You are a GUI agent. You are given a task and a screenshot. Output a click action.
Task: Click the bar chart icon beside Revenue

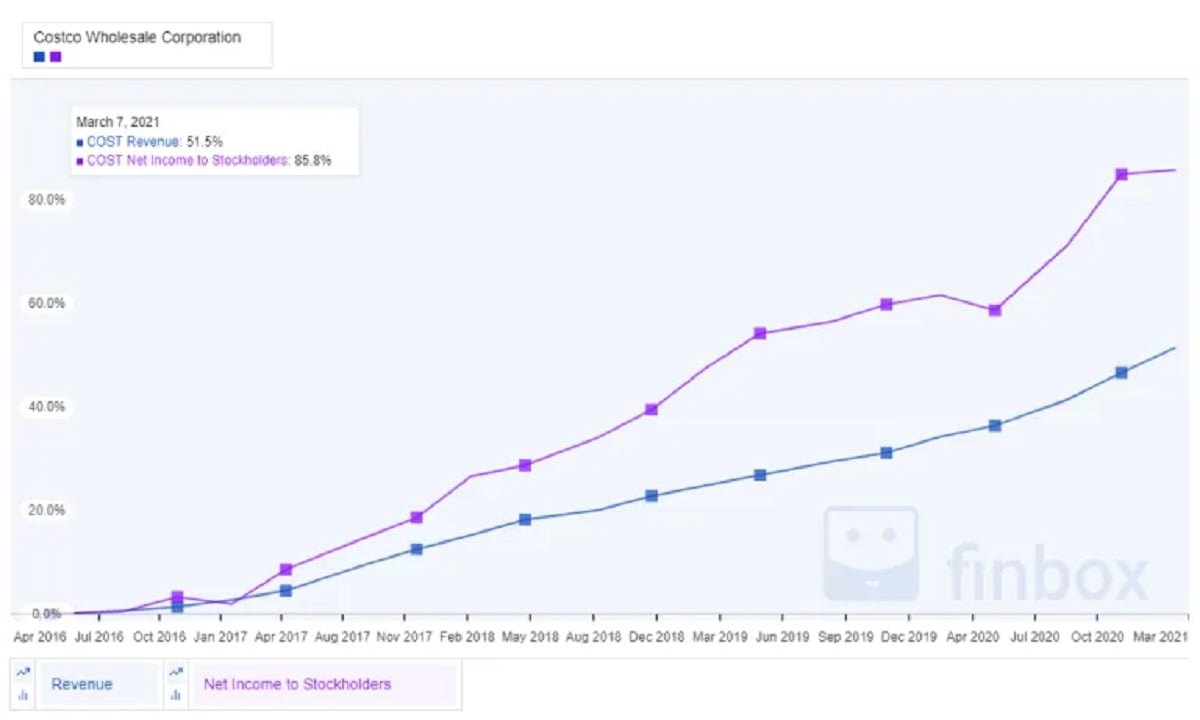pyautogui.click(x=22, y=694)
